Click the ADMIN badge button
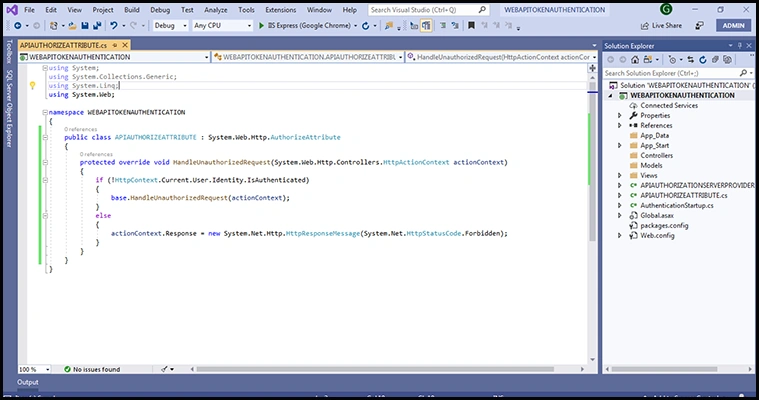 pyautogui.click(x=734, y=26)
